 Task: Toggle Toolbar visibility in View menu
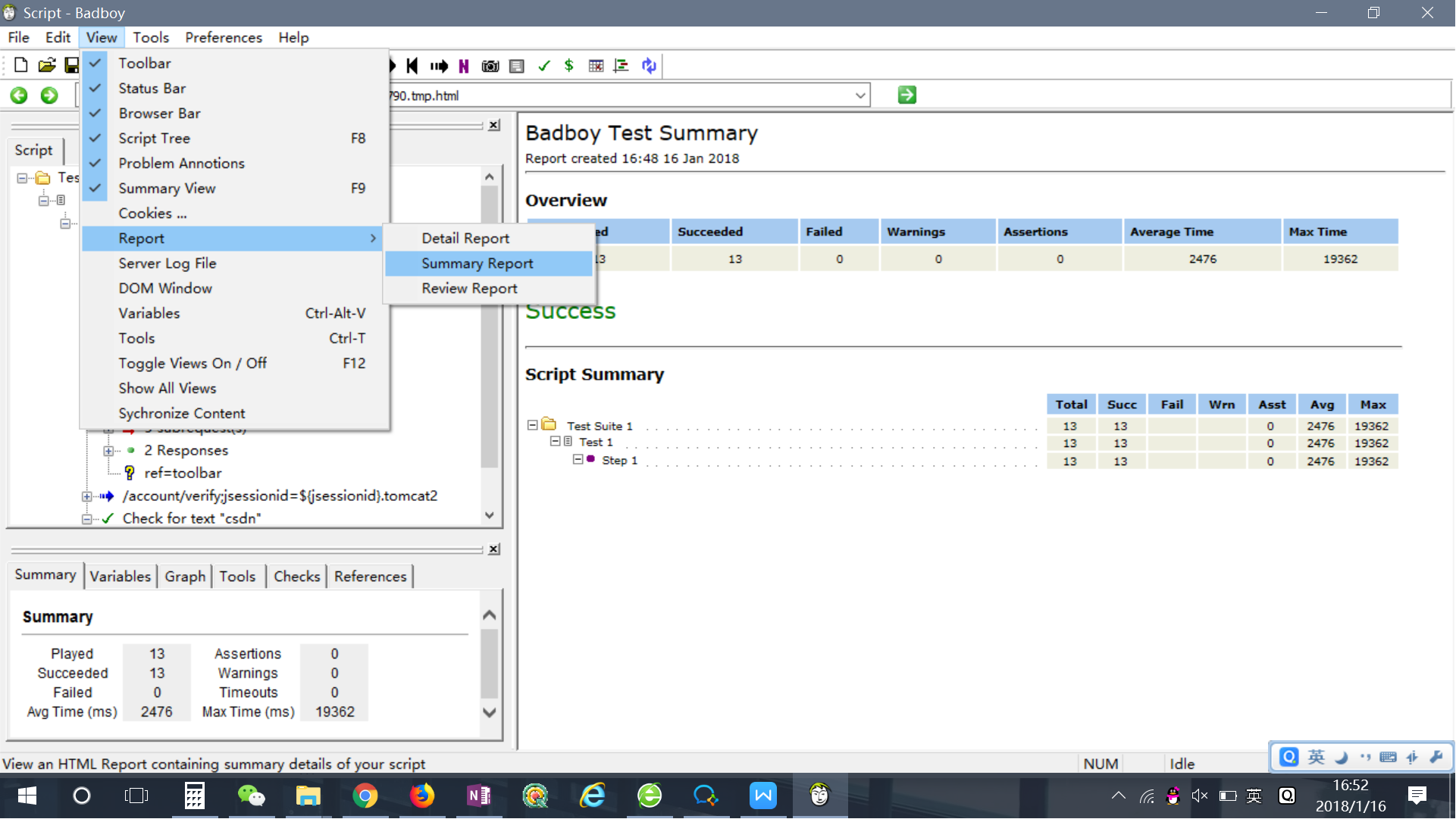[x=145, y=63]
